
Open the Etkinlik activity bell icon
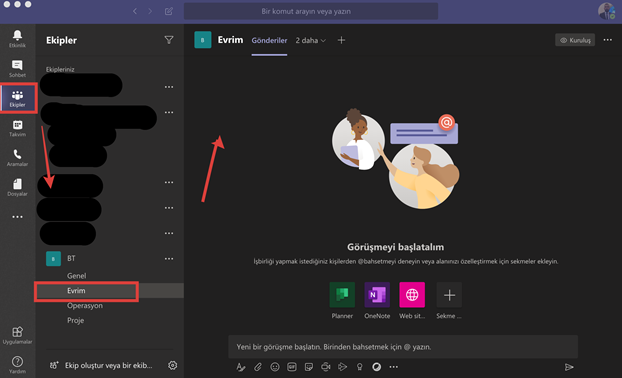click(x=17, y=38)
